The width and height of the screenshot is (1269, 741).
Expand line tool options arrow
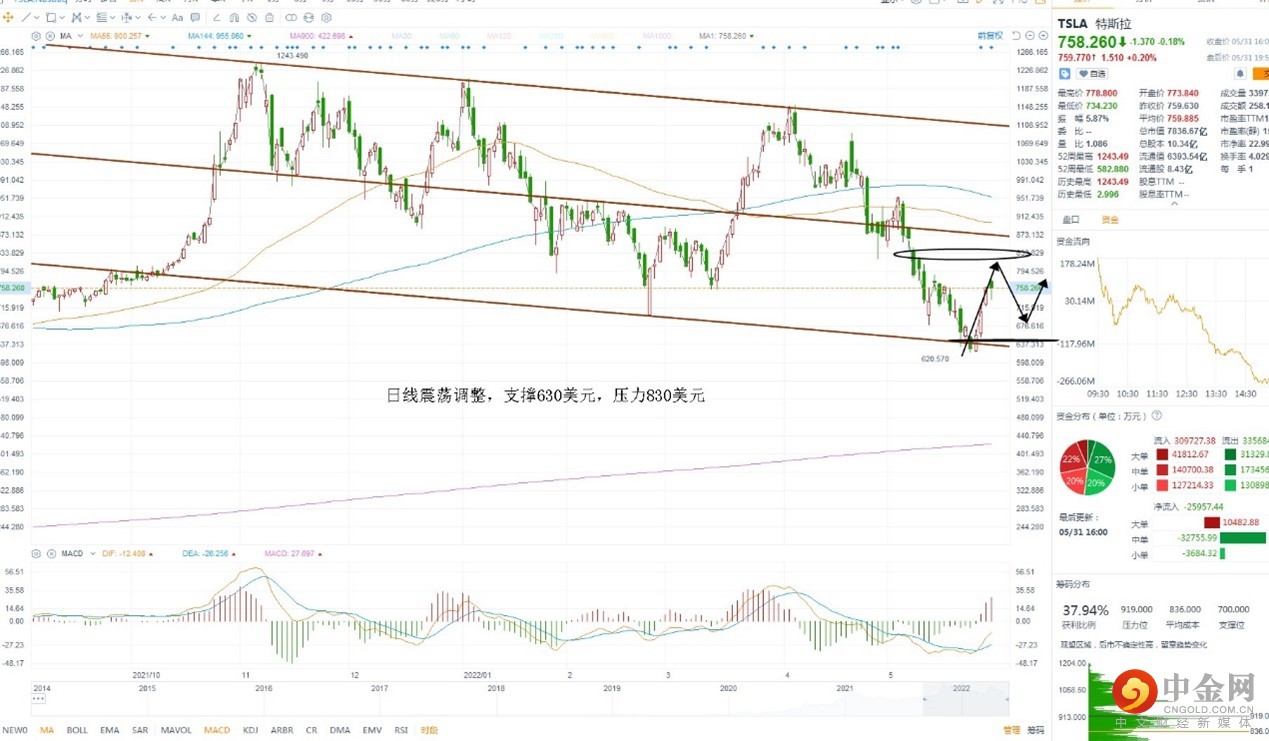point(37,17)
